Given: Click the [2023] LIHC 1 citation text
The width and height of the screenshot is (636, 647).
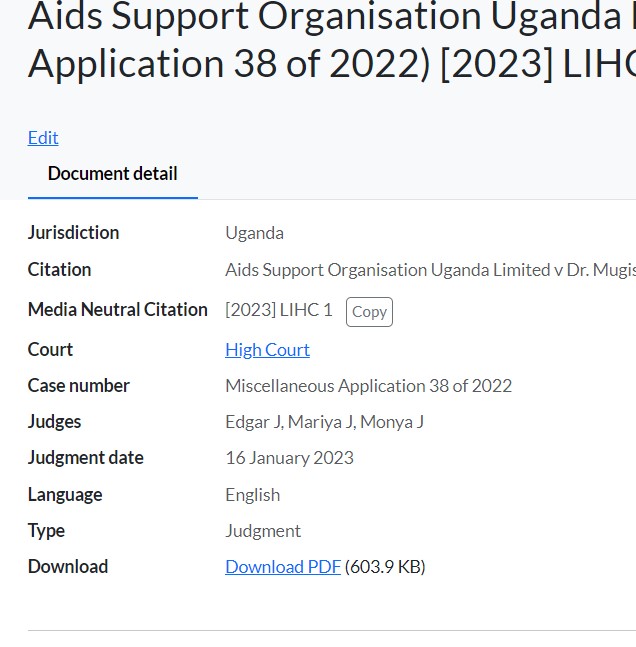Looking at the screenshot, I should point(278,310).
